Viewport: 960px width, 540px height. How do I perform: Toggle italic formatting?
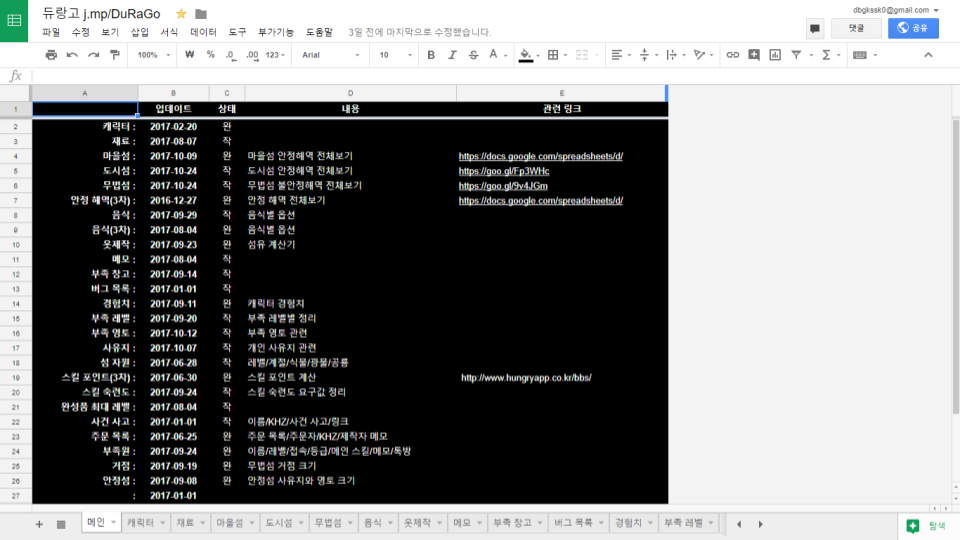click(452, 55)
